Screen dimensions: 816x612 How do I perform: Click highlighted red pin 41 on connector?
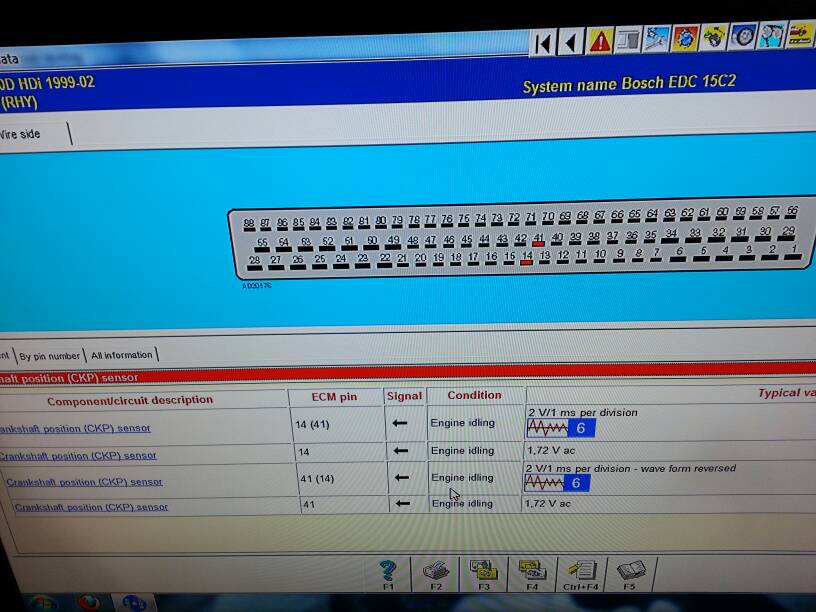click(538, 241)
